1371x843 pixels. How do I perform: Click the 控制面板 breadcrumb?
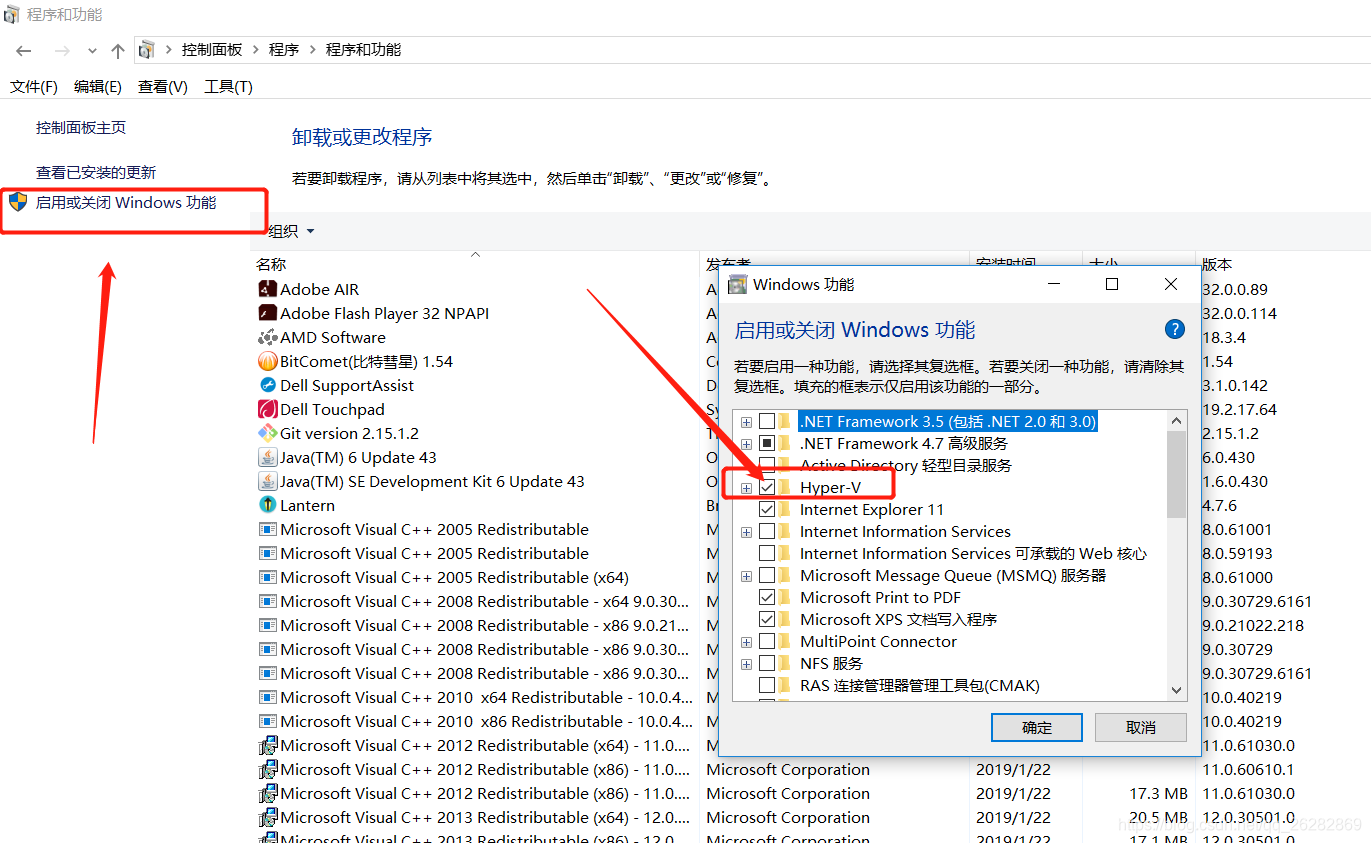(x=212, y=49)
